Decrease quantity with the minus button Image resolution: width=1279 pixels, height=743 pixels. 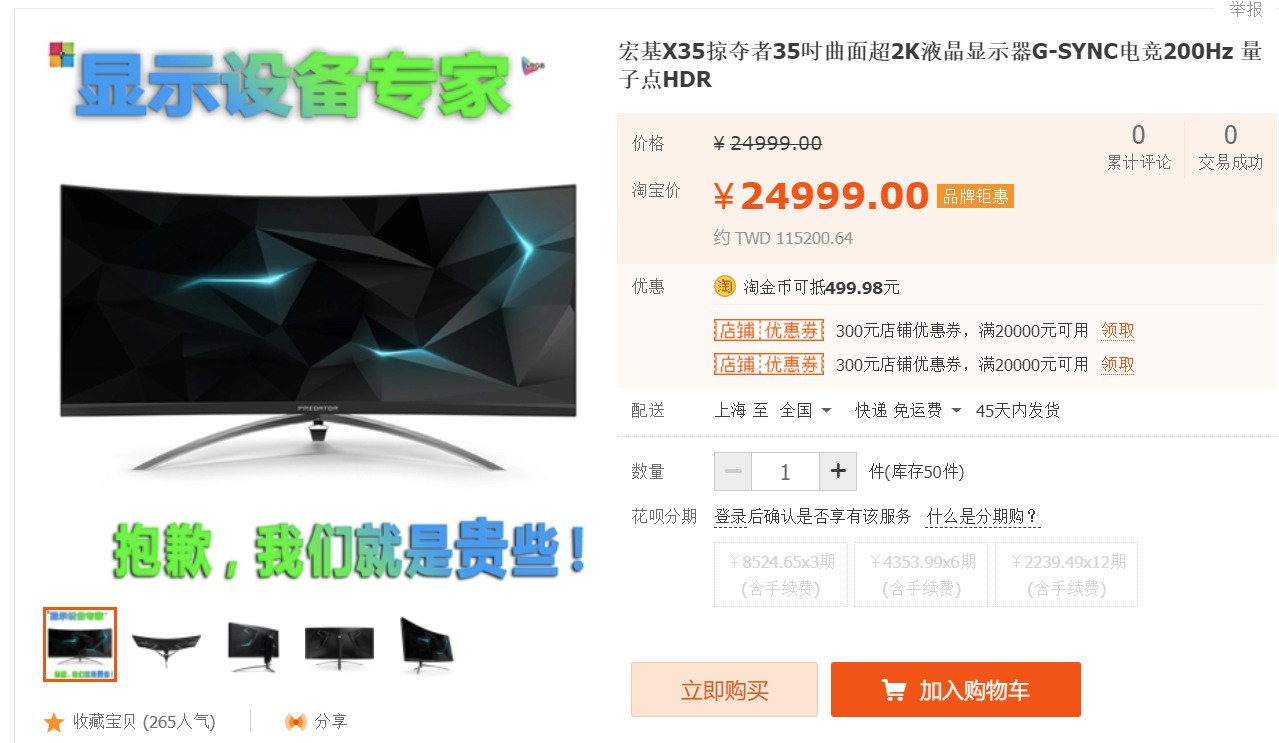(x=733, y=471)
